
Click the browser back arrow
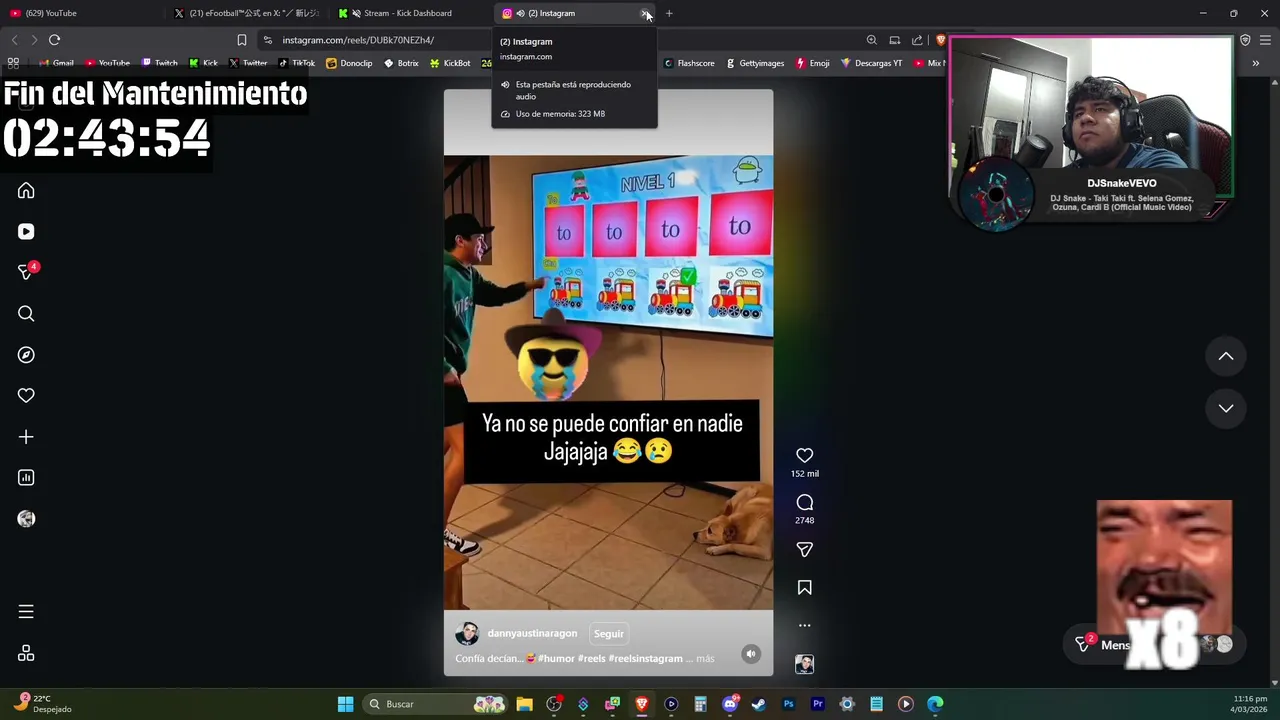pos(14,40)
